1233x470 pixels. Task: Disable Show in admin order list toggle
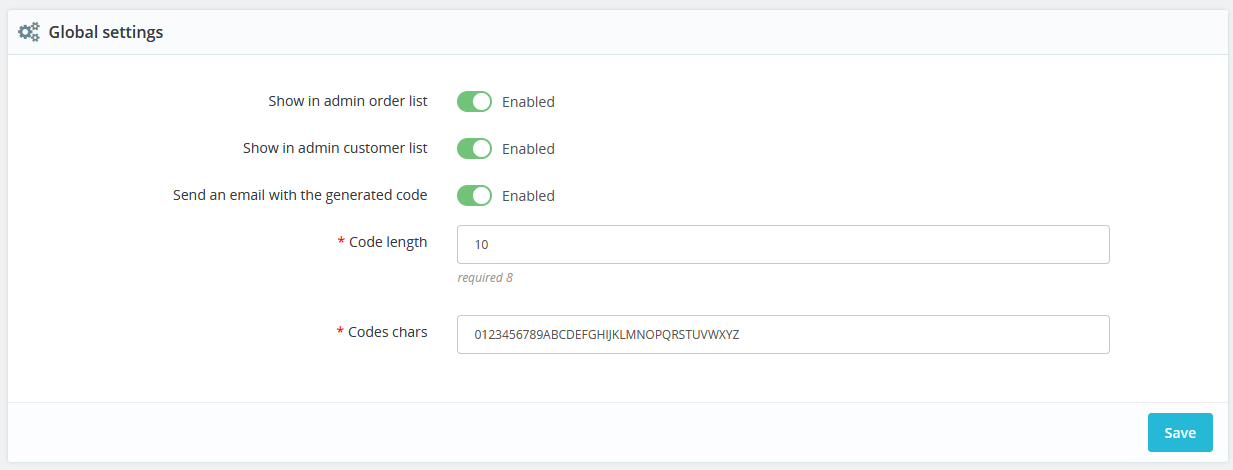pyautogui.click(x=474, y=102)
